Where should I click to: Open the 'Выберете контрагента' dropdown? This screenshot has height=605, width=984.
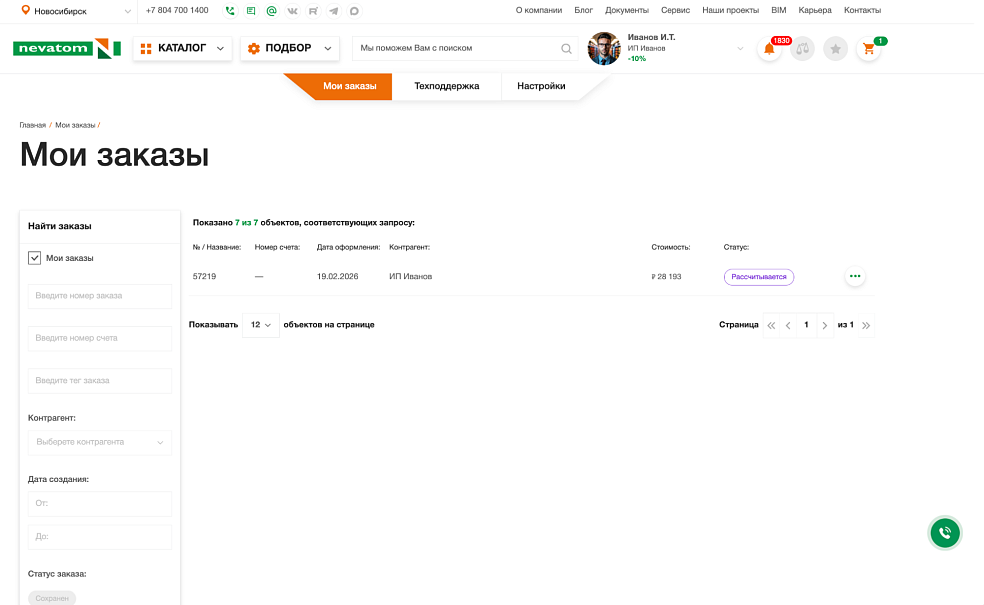(x=99, y=442)
